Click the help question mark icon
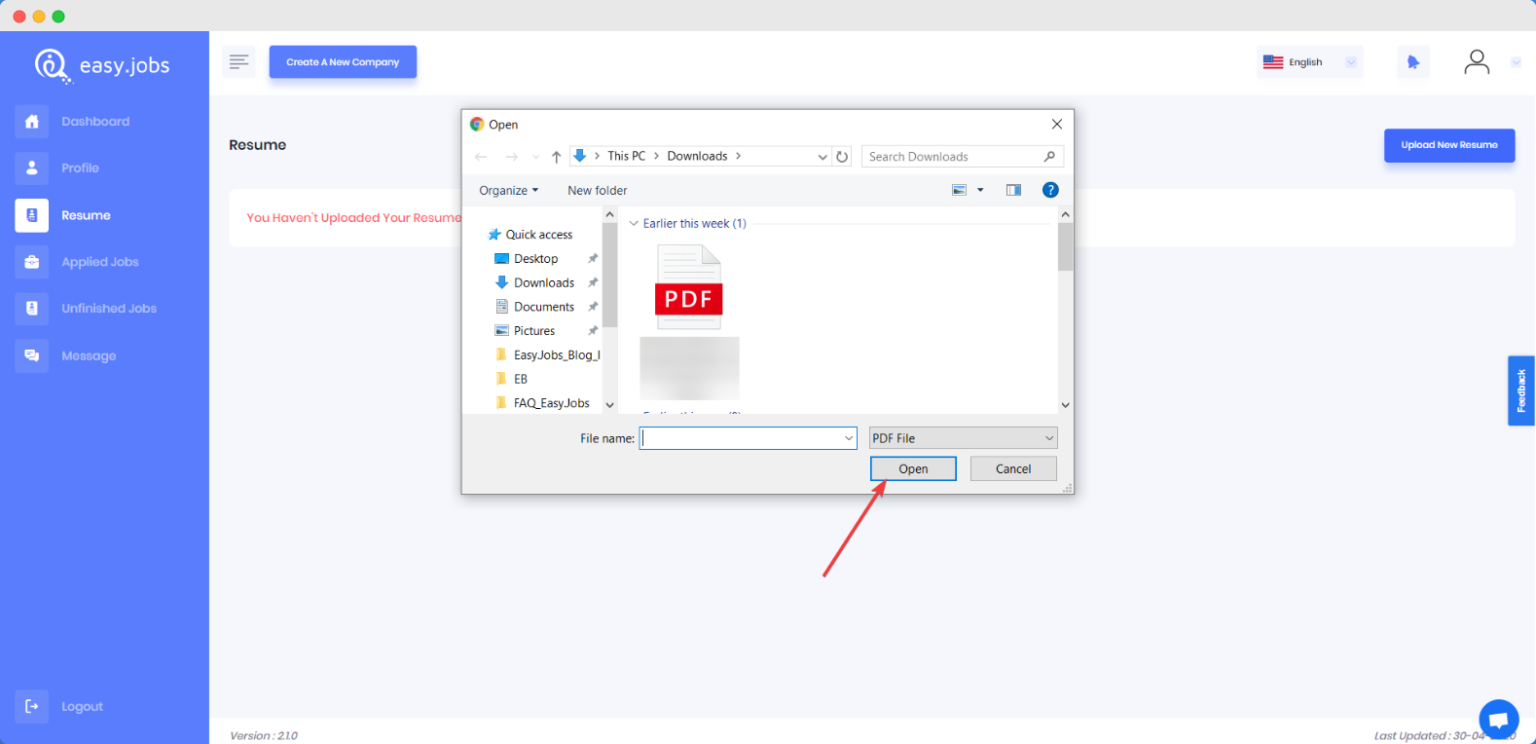1536x744 pixels. click(1050, 190)
